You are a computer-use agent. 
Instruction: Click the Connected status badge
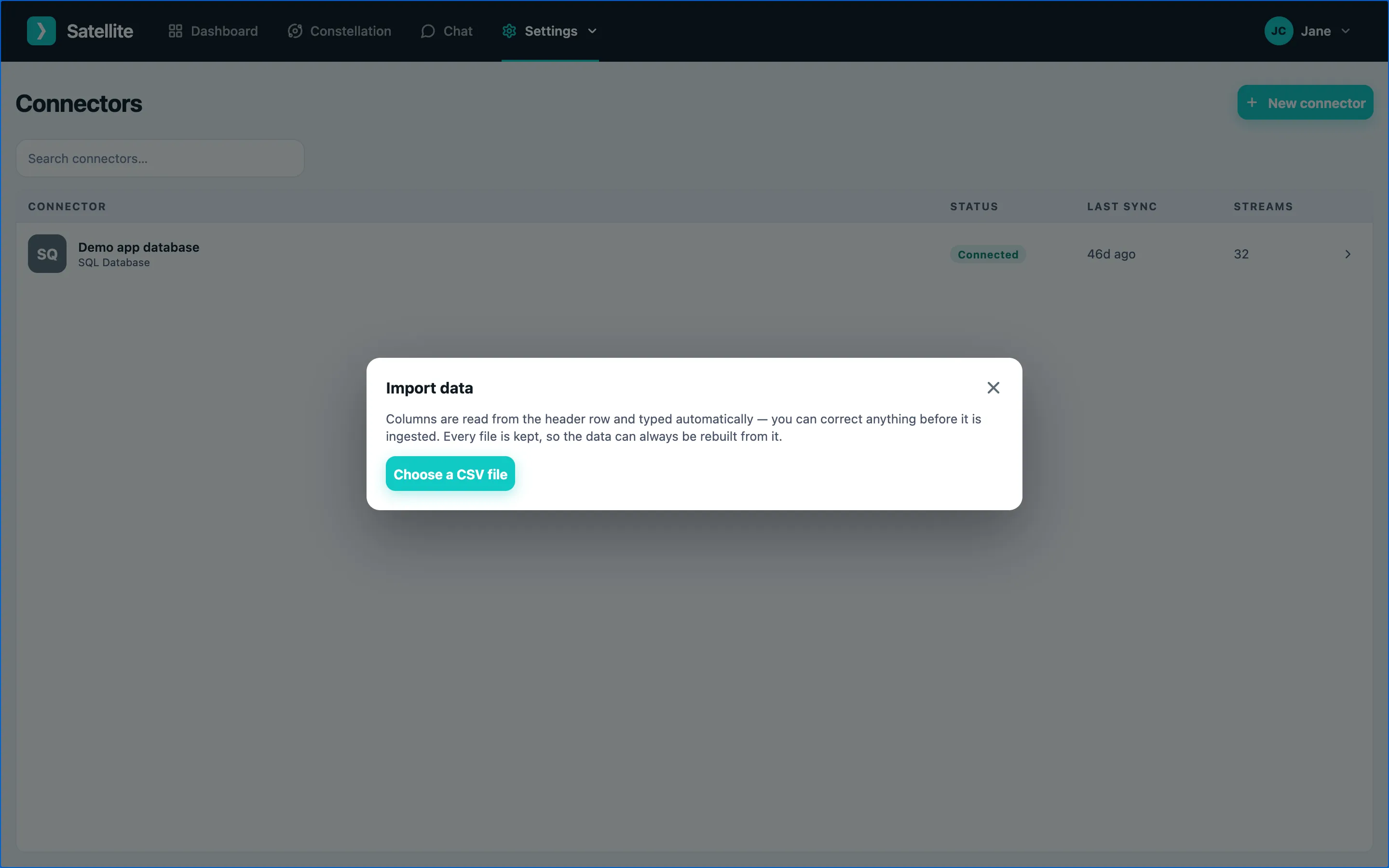[x=988, y=254]
